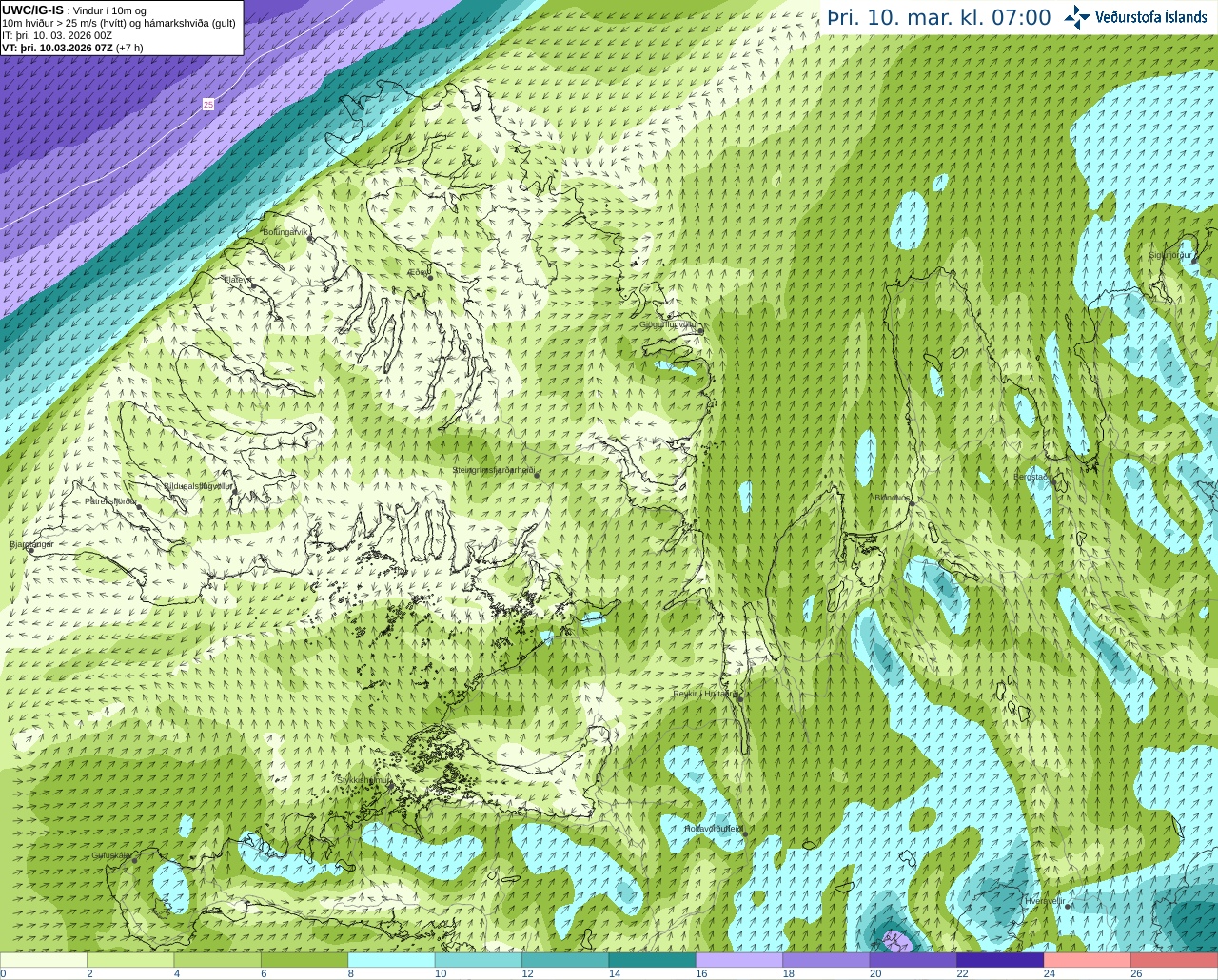Click the 12–14 m/s teal swatch
The image size is (1218, 980).
click(565, 960)
